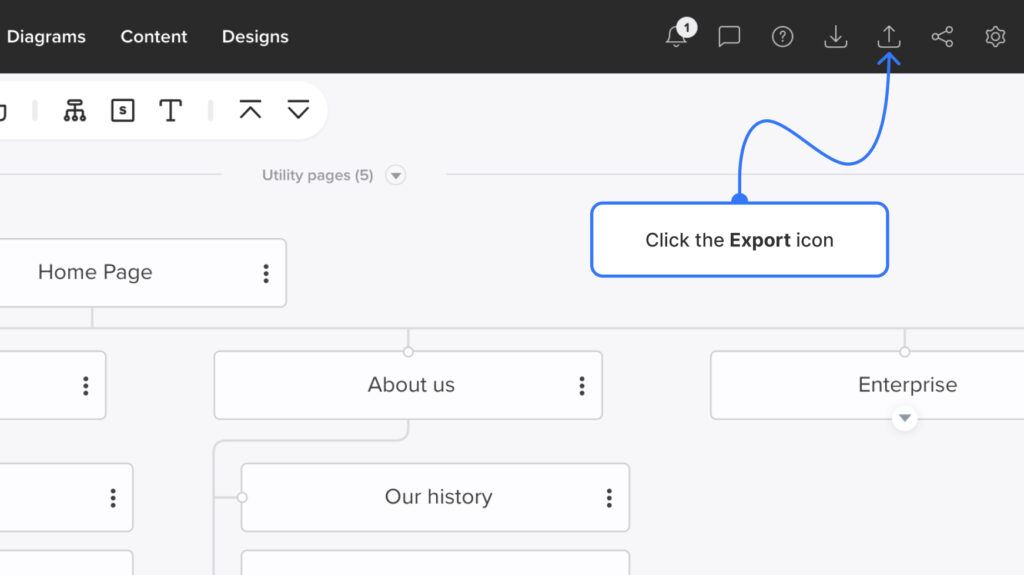Select the sitemap hierarchy tool icon

coord(74,110)
